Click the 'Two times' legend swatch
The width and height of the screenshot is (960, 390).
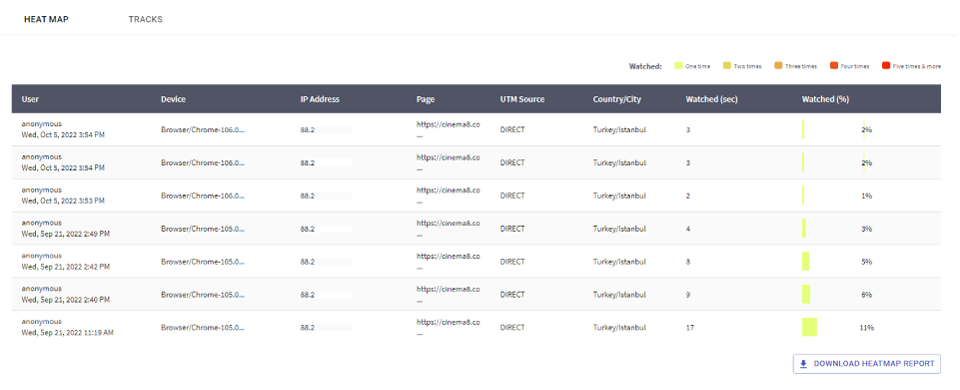pos(727,66)
